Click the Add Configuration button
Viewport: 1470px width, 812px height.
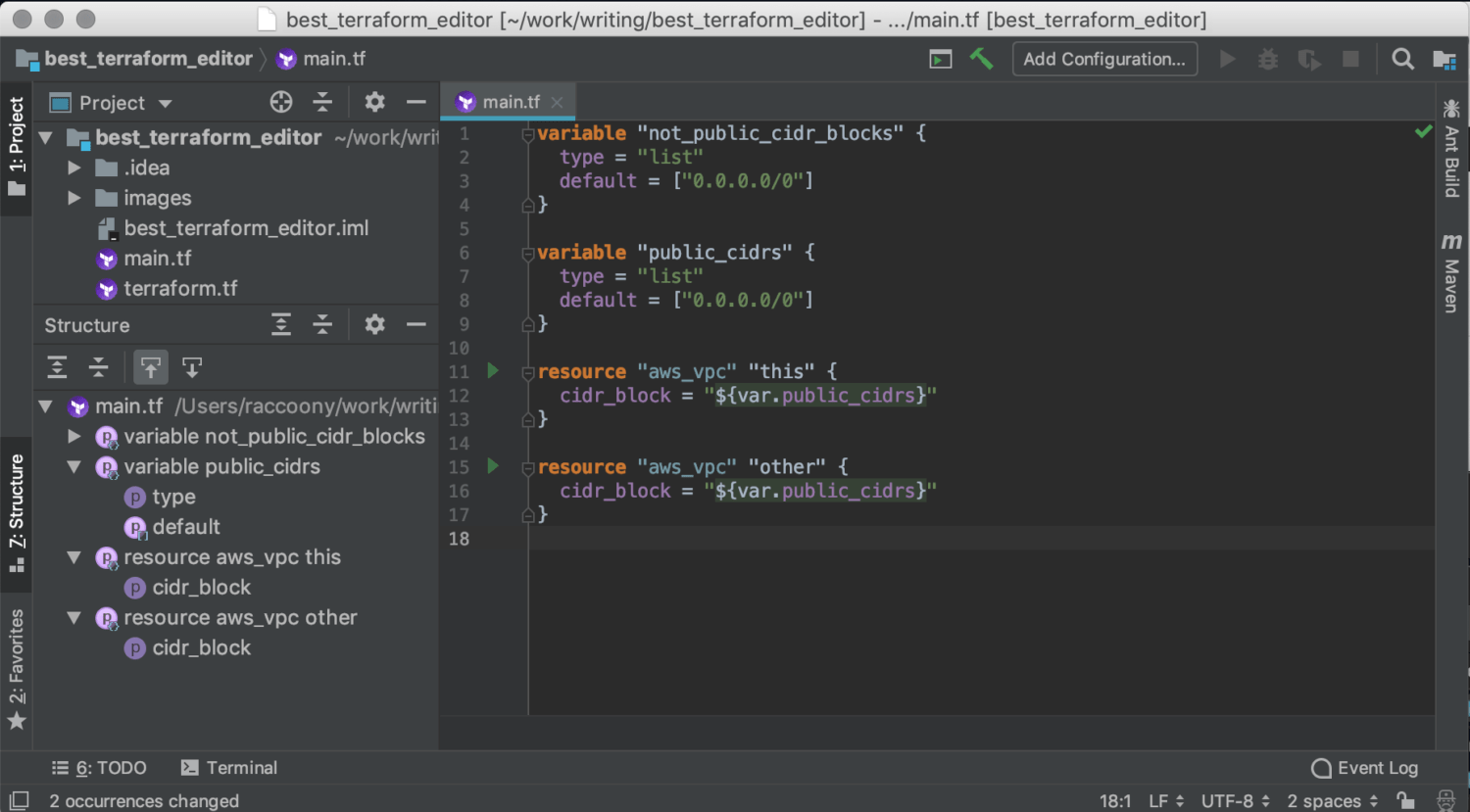coord(1104,59)
